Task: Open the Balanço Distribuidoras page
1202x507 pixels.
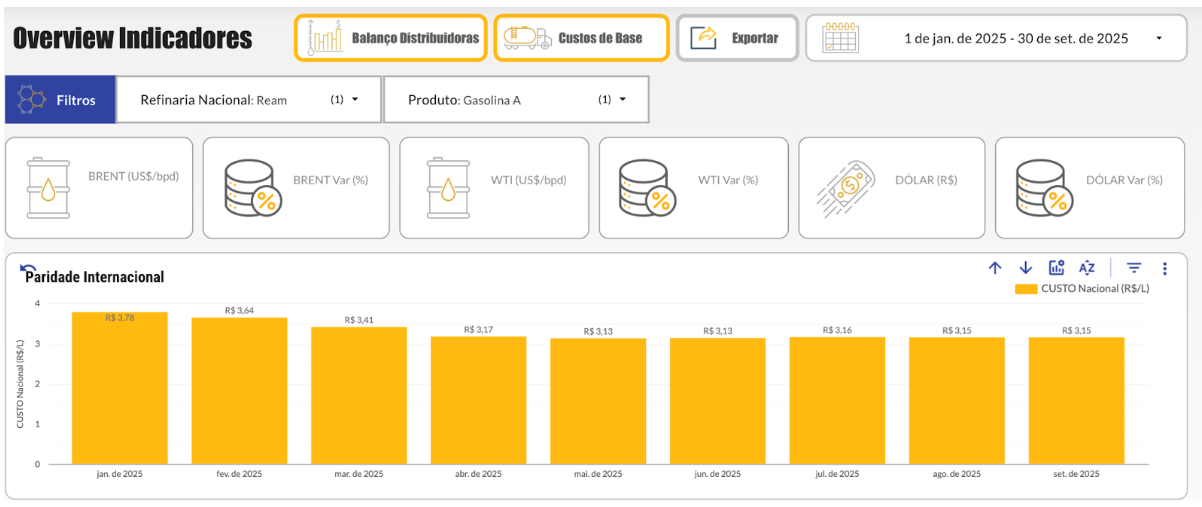Action: point(390,38)
